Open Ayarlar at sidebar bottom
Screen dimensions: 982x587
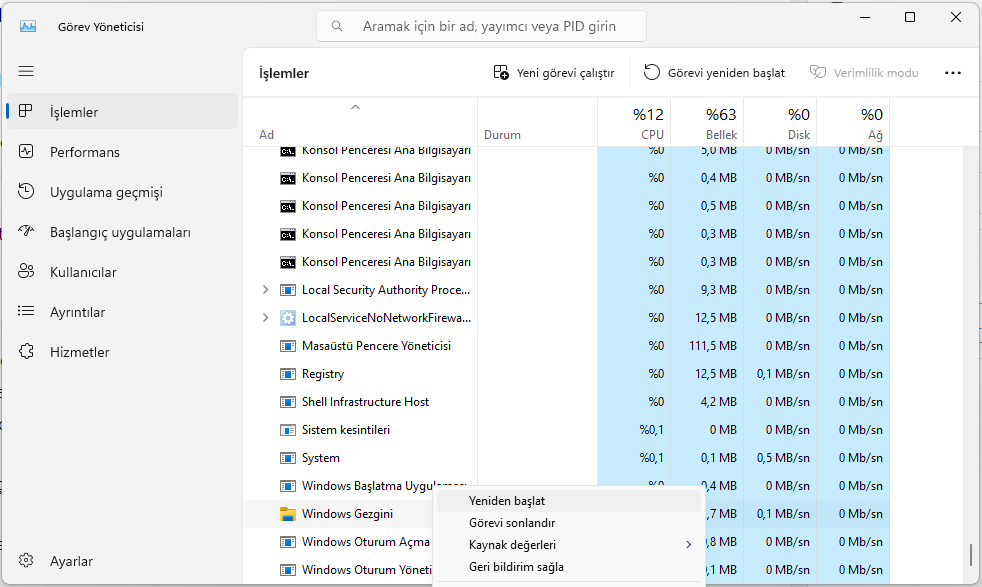point(71,561)
